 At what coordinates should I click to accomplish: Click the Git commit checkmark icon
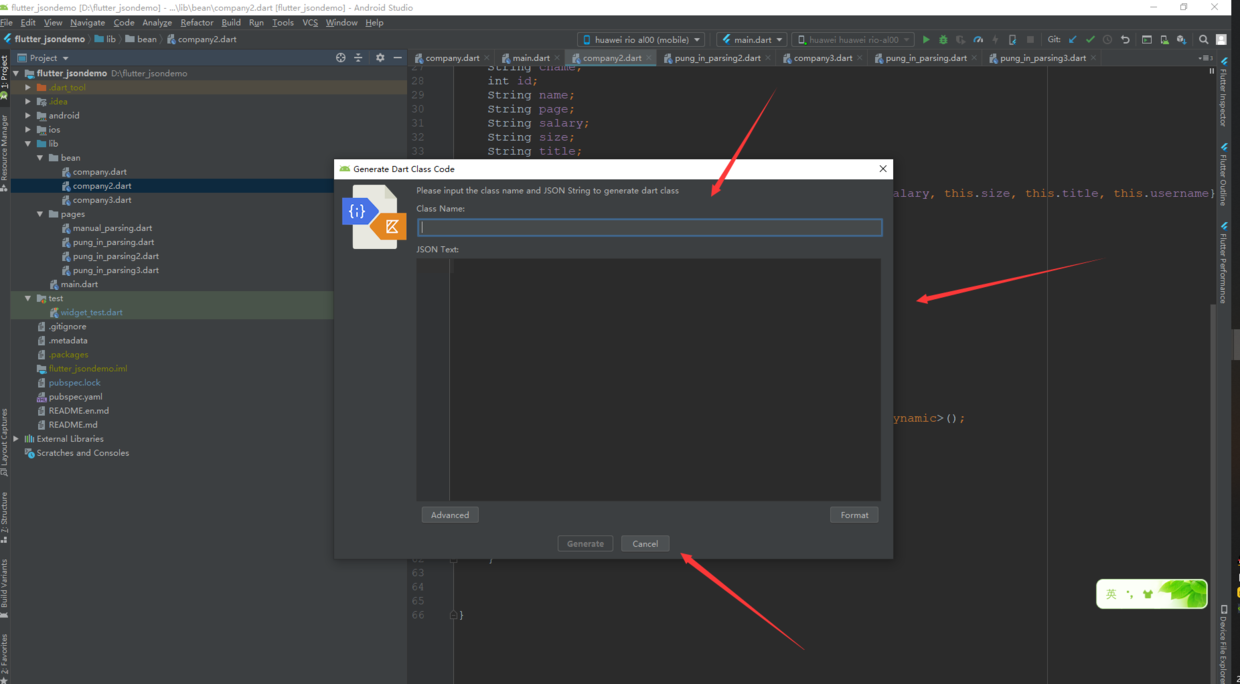1090,40
